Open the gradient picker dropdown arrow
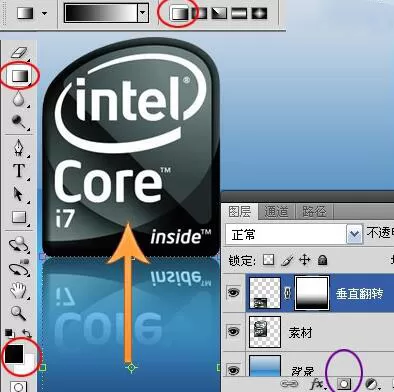The width and height of the screenshot is (394, 392). [143, 13]
